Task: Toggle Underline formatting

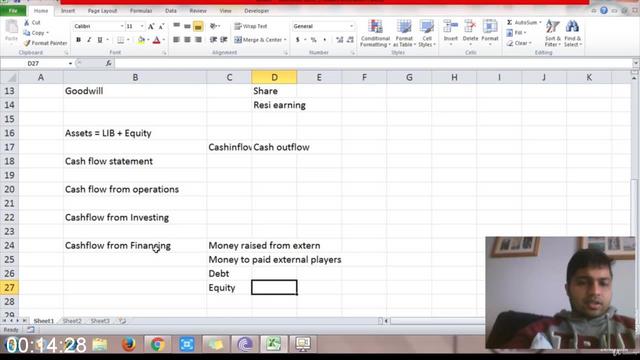Action: click(x=100, y=40)
